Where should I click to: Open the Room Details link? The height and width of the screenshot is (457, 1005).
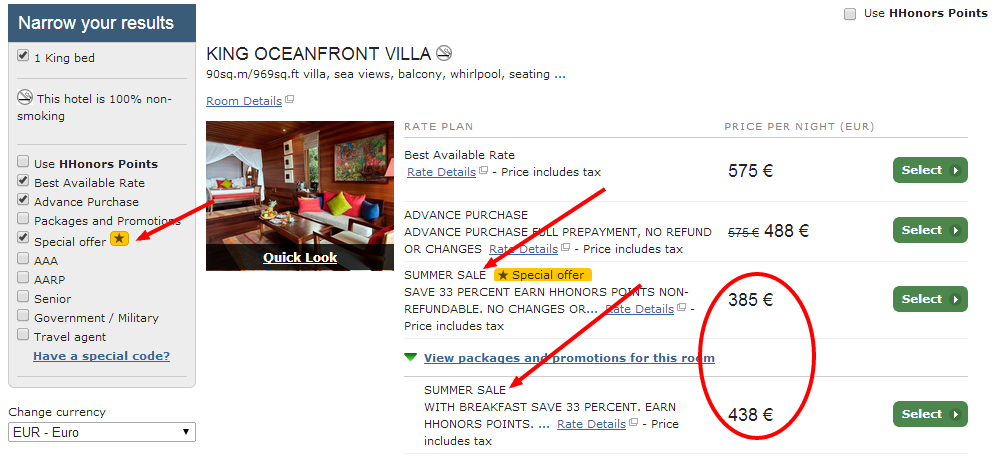244,101
